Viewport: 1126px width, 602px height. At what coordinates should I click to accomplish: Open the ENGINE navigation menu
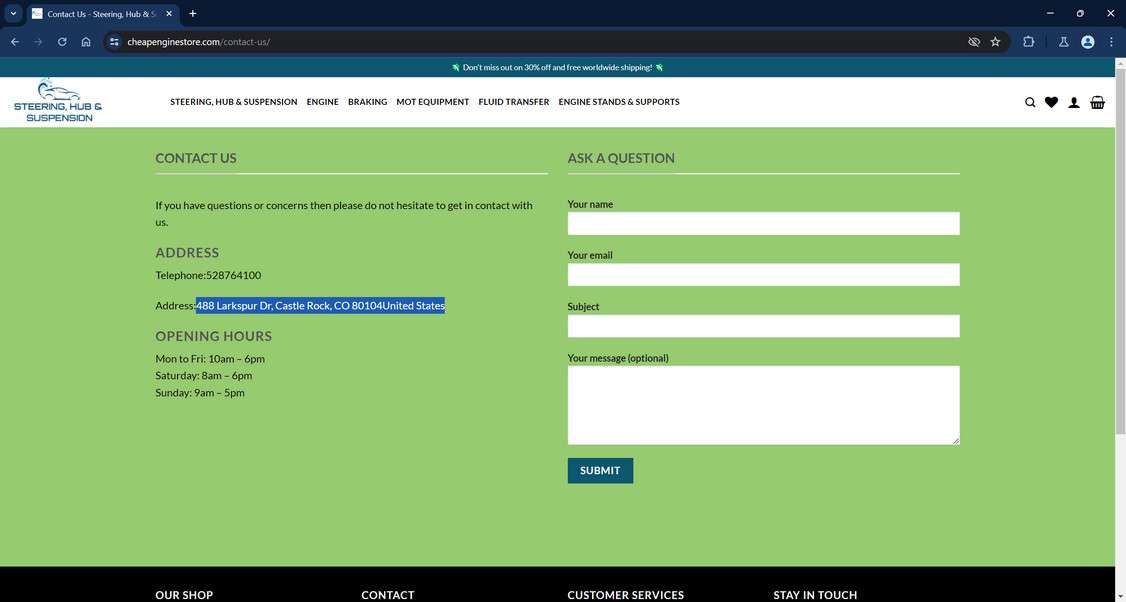tap(322, 101)
